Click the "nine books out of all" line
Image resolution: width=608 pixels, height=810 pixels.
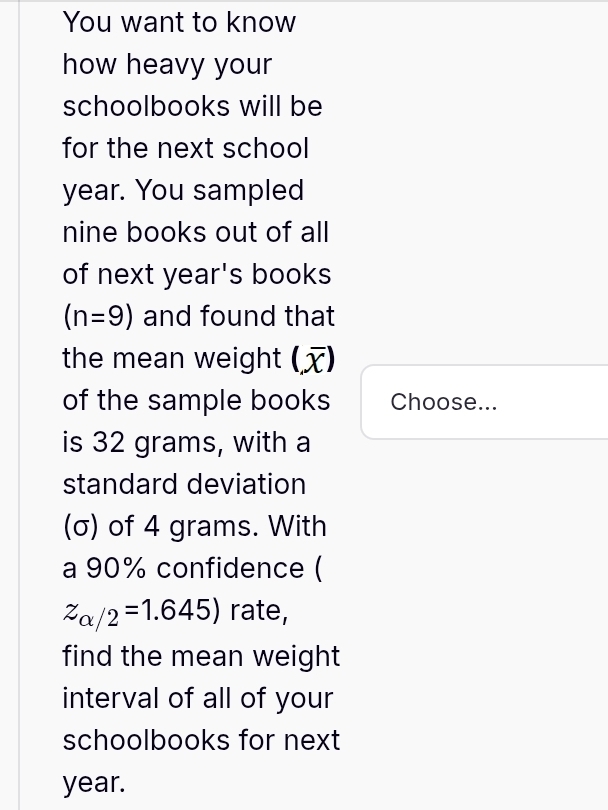pyautogui.click(x=195, y=232)
